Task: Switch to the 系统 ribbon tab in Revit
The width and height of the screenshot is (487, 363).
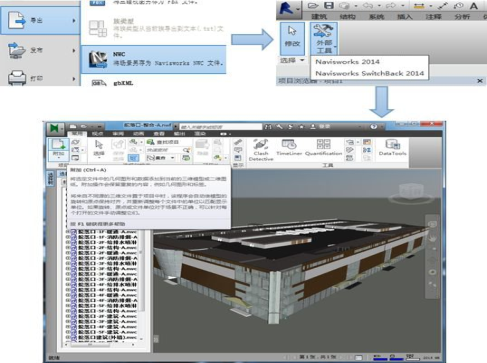Action: click(x=376, y=17)
